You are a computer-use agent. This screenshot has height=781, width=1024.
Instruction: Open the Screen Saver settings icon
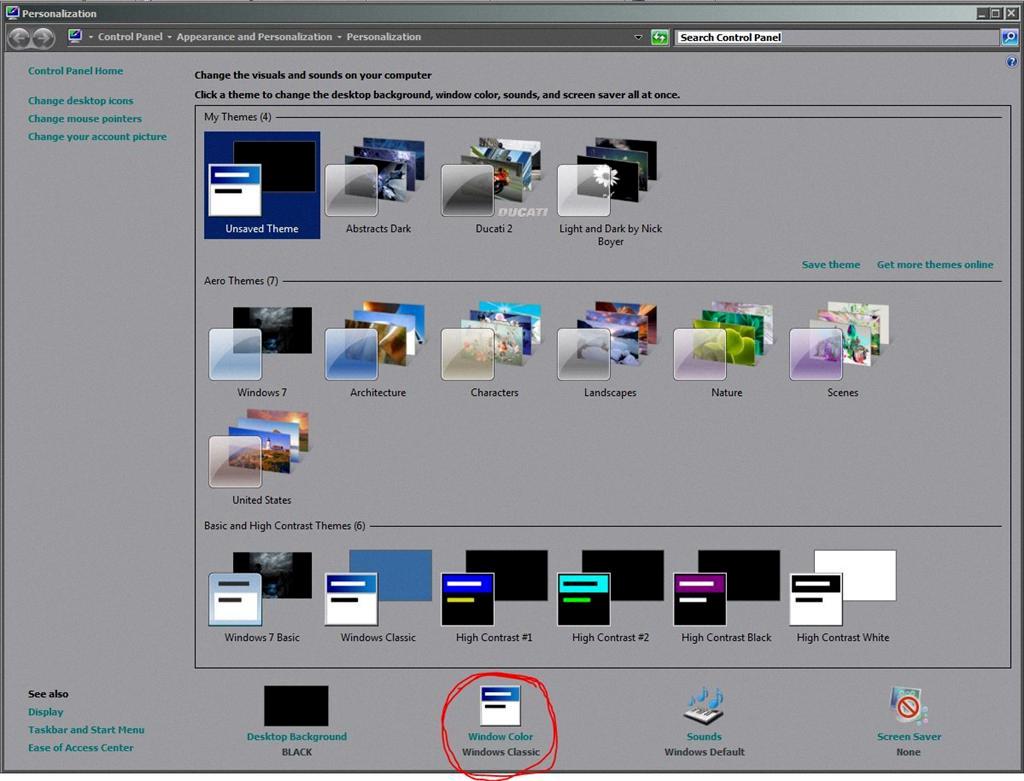pyautogui.click(x=908, y=705)
